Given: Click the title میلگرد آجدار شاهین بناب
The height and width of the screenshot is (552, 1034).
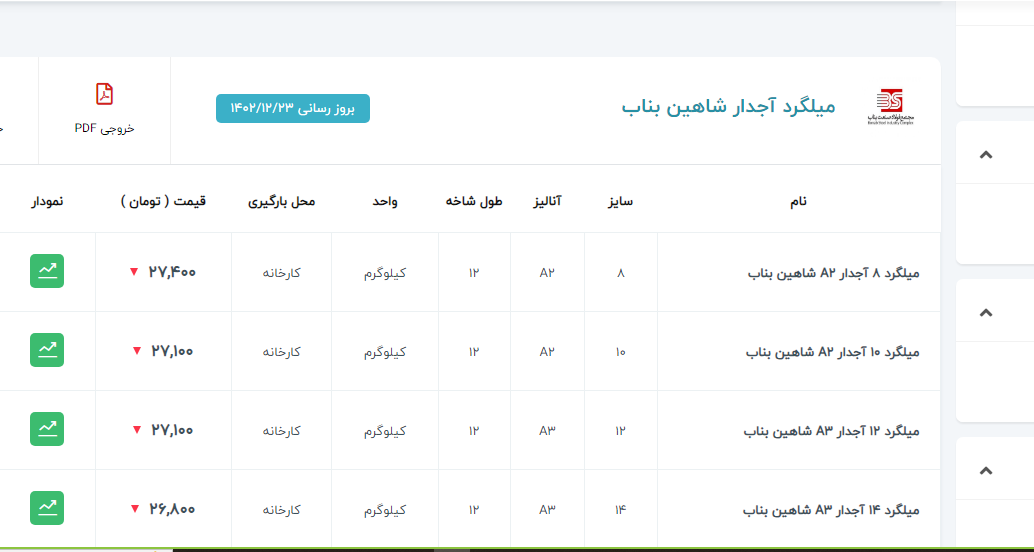Looking at the screenshot, I should [728, 106].
